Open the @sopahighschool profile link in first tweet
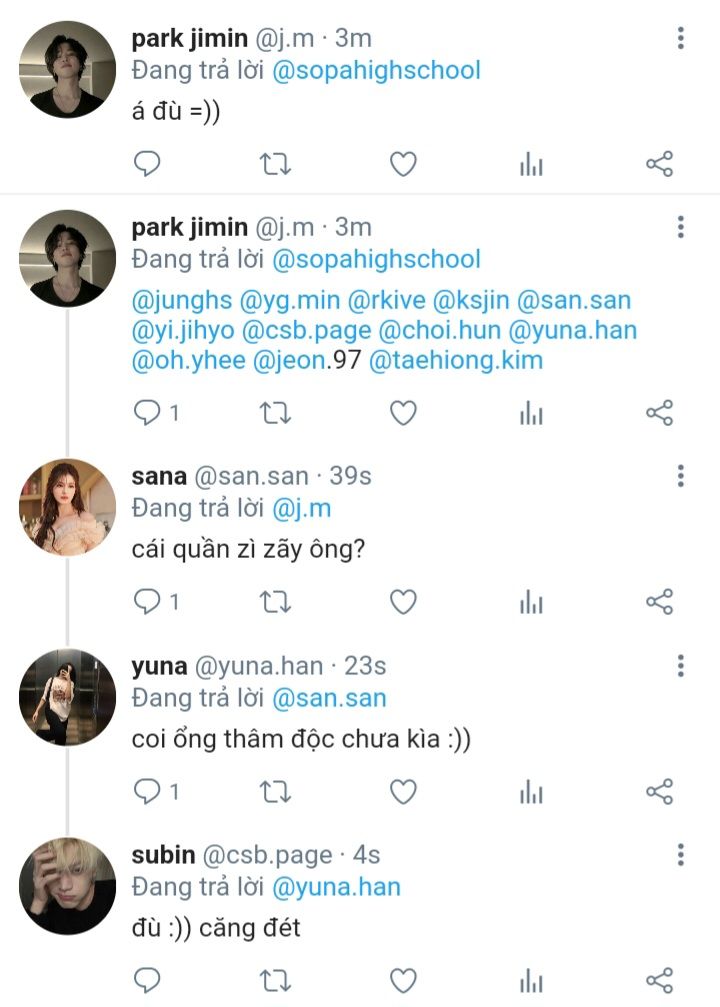Viewport: 720px width, 1007px height. click(376, 70)
